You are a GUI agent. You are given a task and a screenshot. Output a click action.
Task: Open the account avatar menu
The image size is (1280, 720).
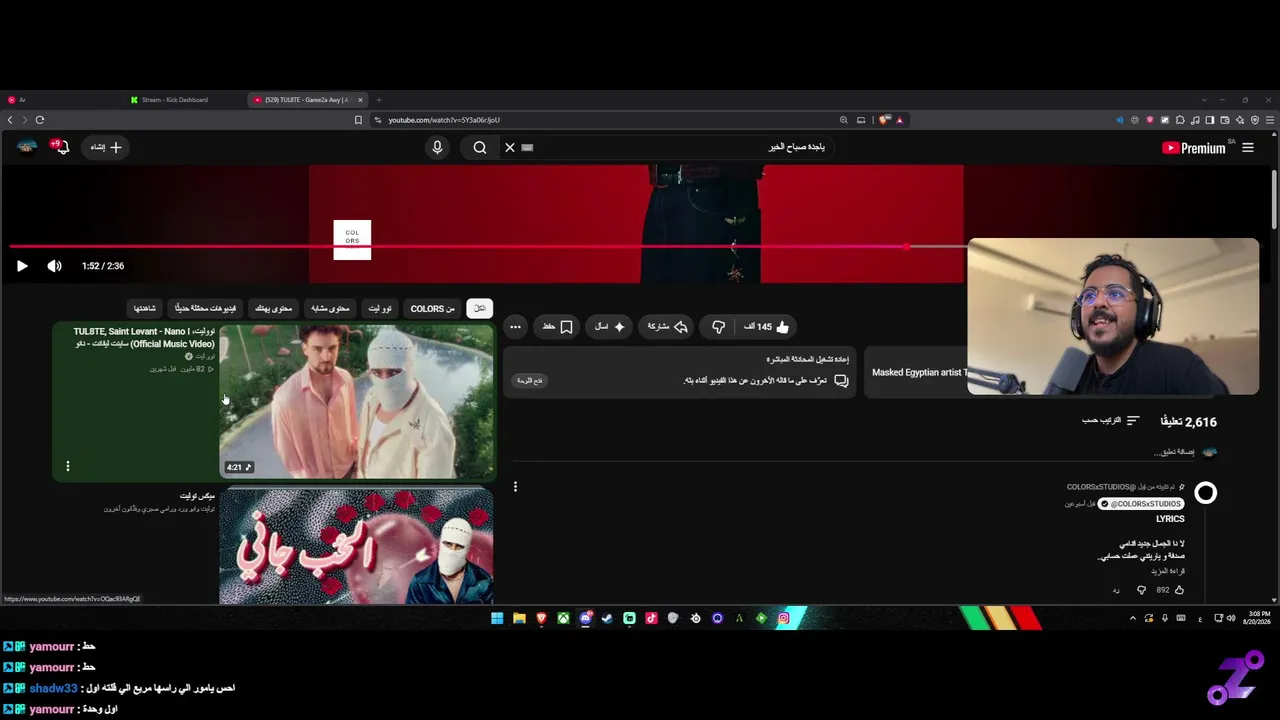tap(27, 147)
